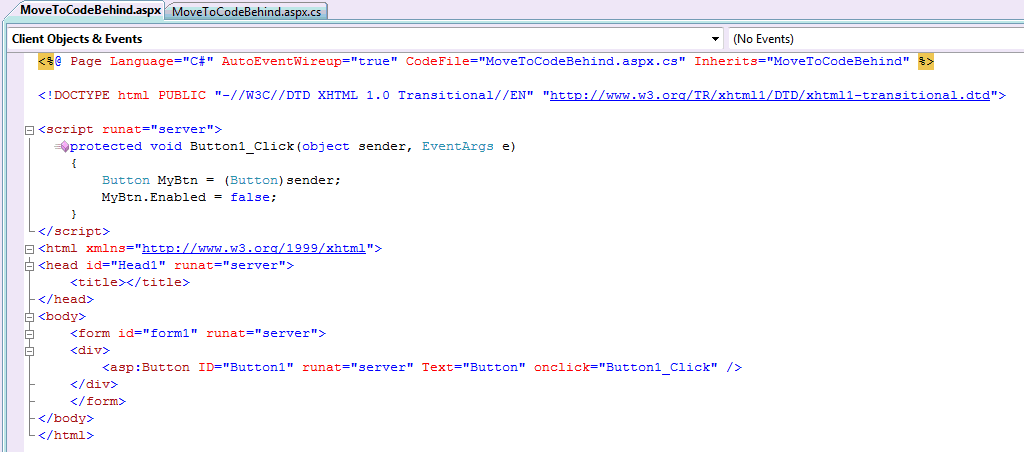Click the closing %> directive delimiter
Screen dimensions: 1024x452
click(926, 61)
